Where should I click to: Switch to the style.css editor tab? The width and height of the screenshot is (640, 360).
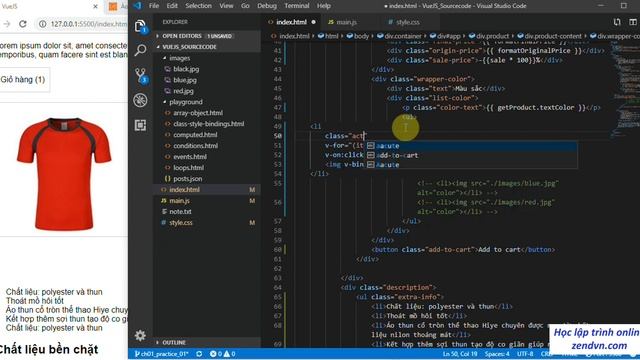[x=407, y=22]
